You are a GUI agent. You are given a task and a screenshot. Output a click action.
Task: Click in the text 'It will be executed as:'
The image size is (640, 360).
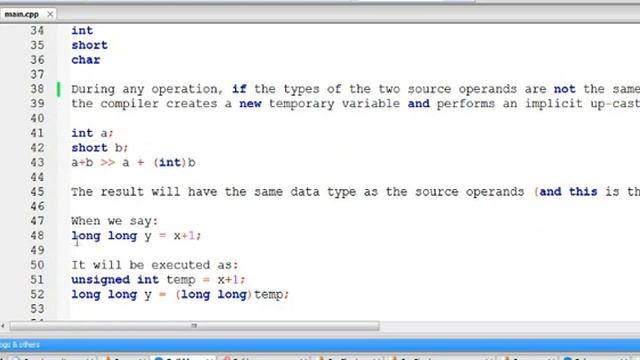(155, 265)
